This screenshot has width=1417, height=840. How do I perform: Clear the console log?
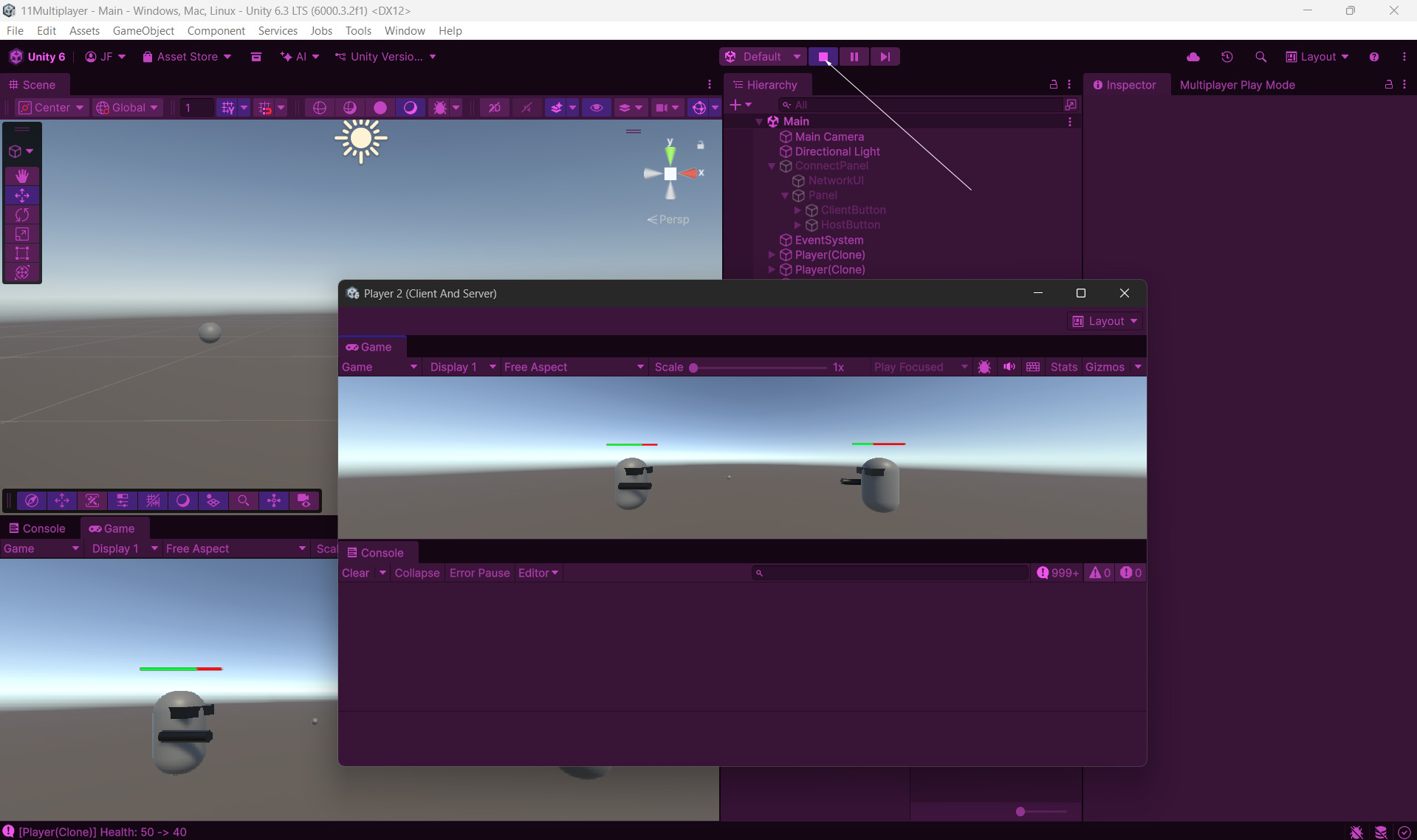tap(355, 573)
